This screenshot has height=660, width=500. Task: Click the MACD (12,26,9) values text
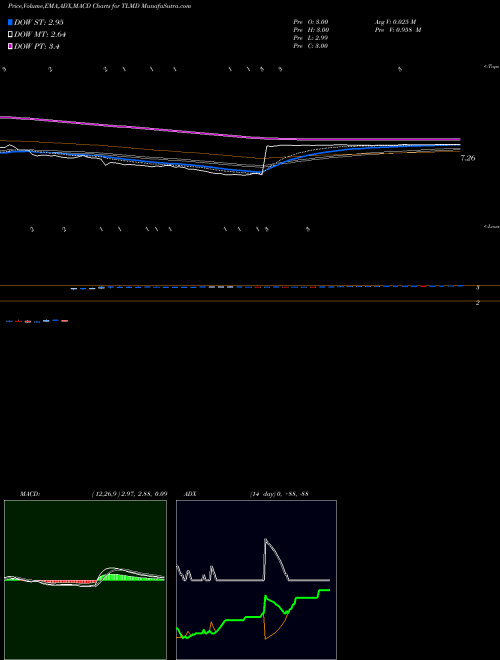(x=130, y=494)
